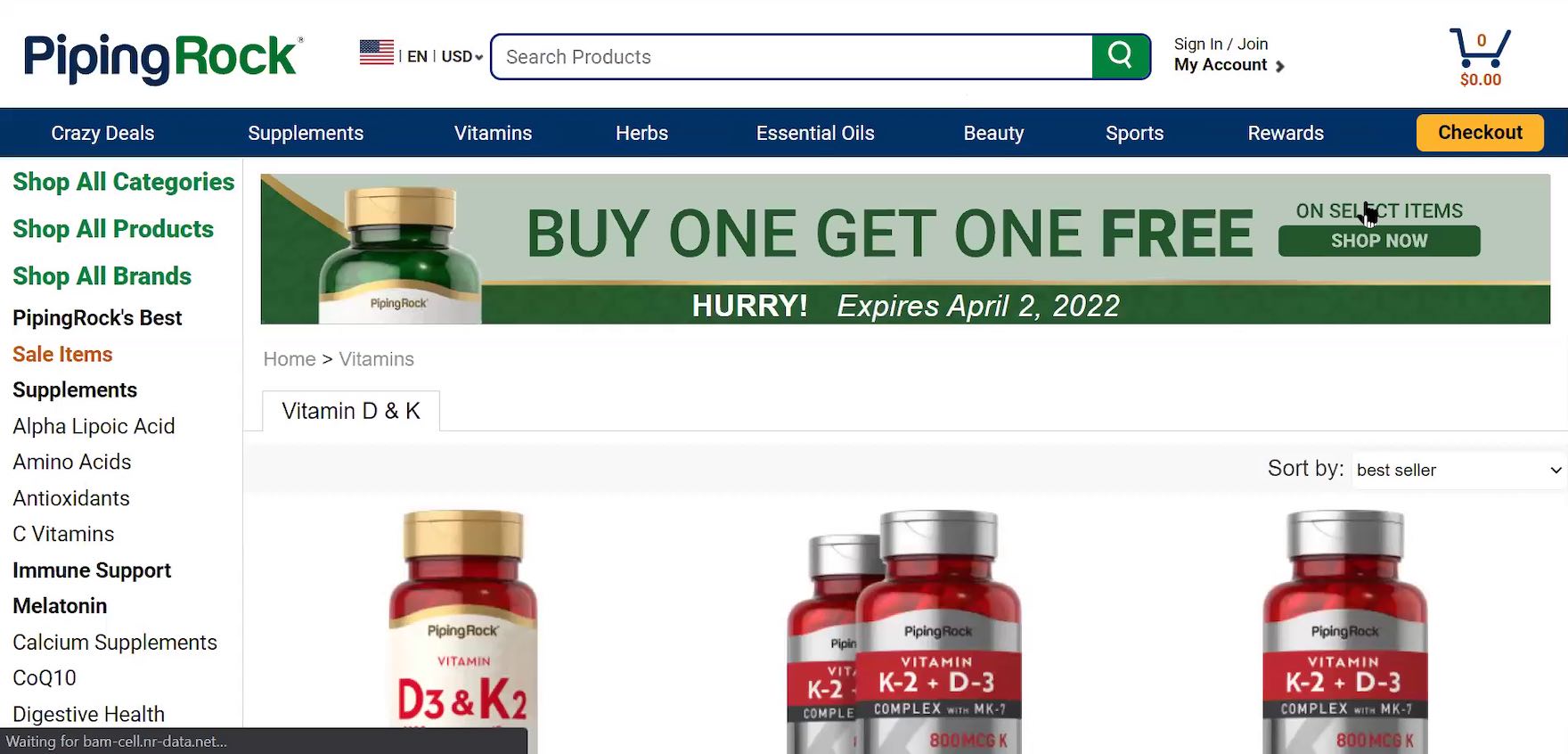The width and height of the screenshot is (1568, 754).
Task: Click the My Account arrow icon
Action: [1279, 66]
